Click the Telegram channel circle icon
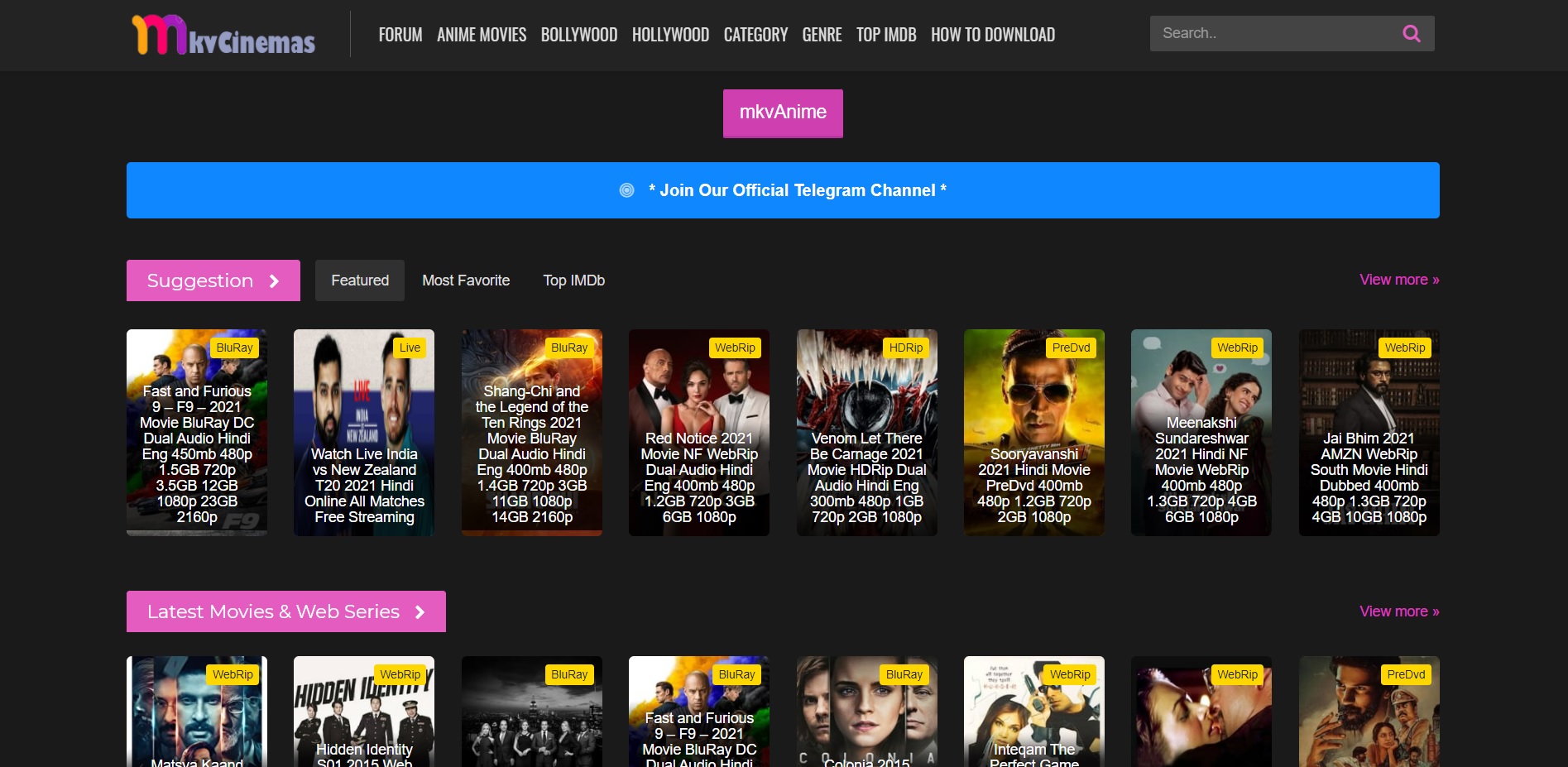 coord(627,190)
